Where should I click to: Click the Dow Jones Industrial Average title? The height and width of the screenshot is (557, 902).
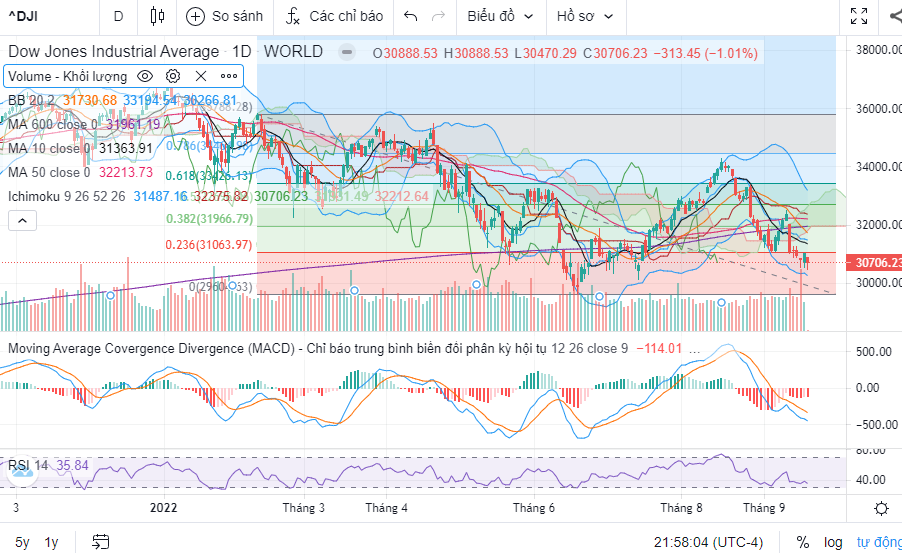pyautogui.click(x=114, y=52)
